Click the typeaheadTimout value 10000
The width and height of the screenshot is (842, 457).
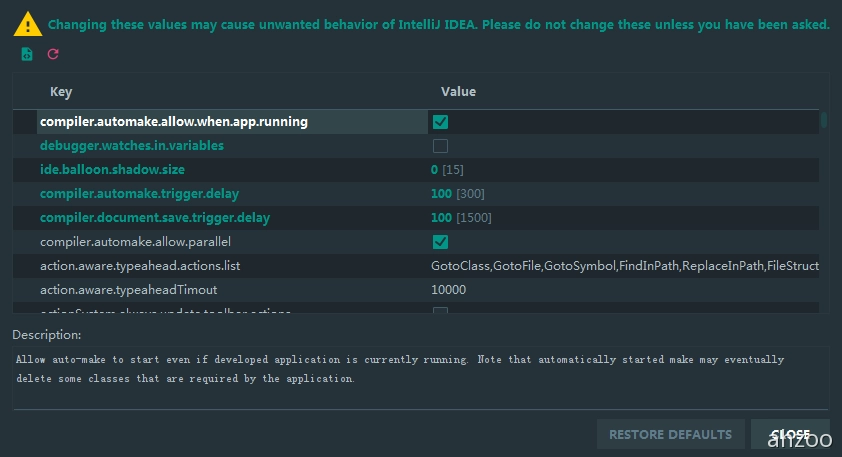pyautogui.click(x=448, y=290)
